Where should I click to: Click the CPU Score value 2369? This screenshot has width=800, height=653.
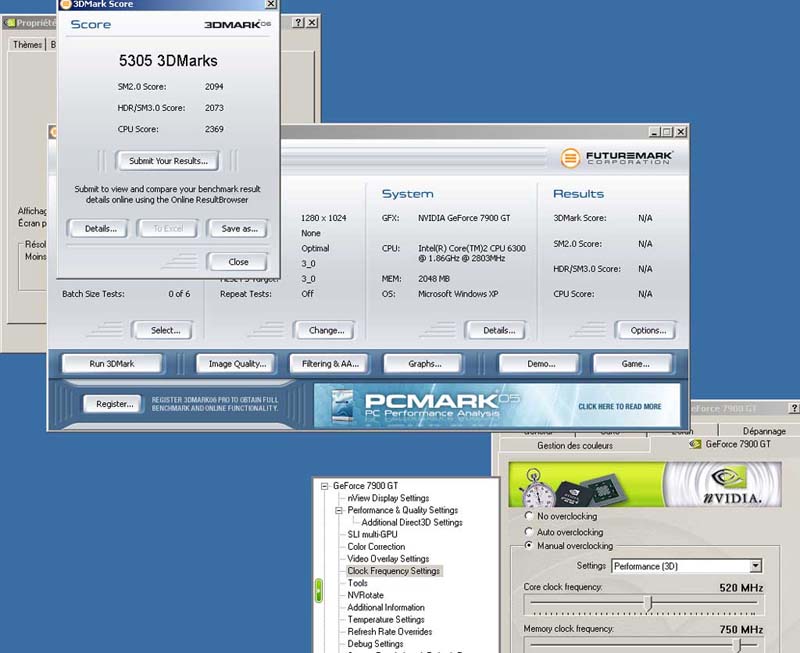214,130
